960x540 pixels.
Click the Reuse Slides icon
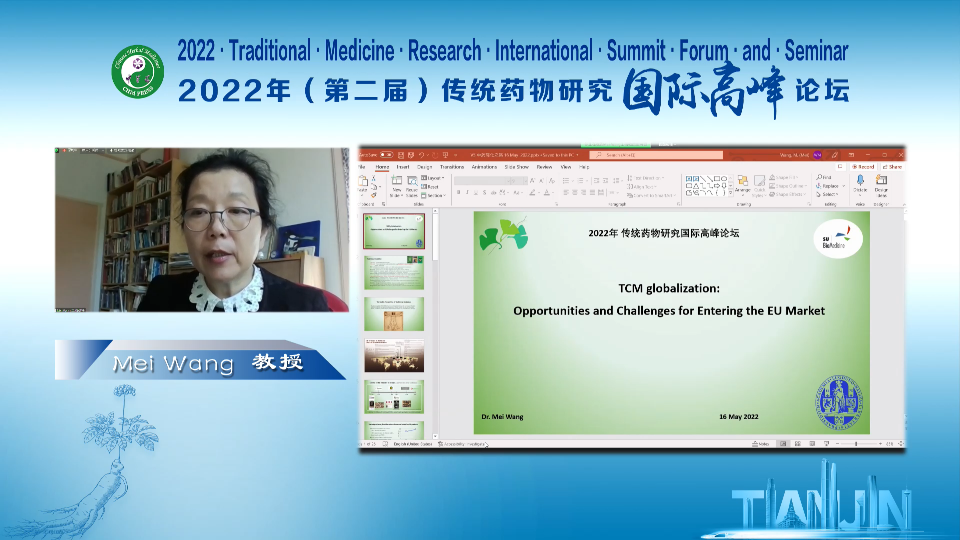(411, 186)
